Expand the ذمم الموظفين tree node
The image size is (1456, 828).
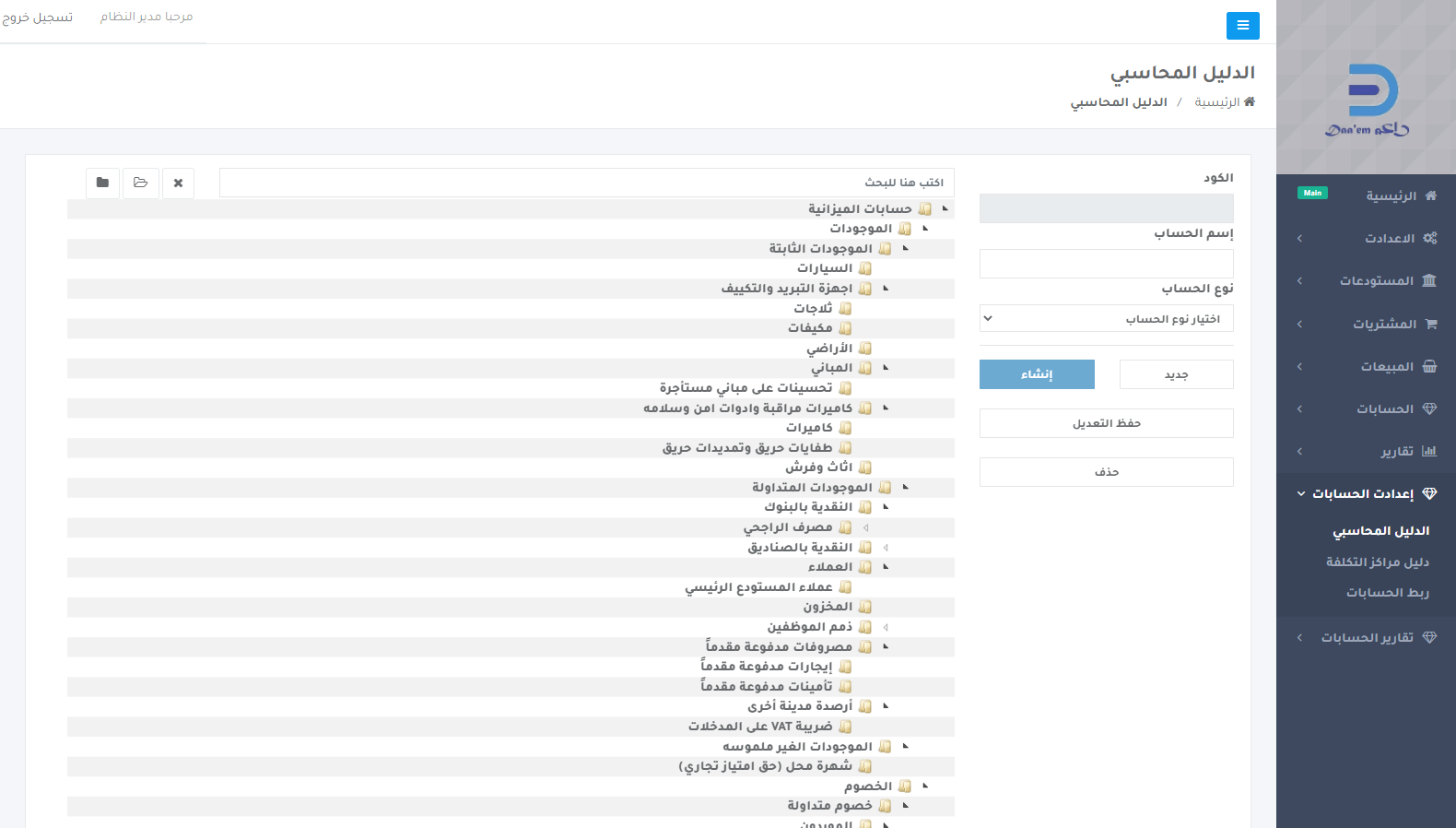tap(886, 627)
